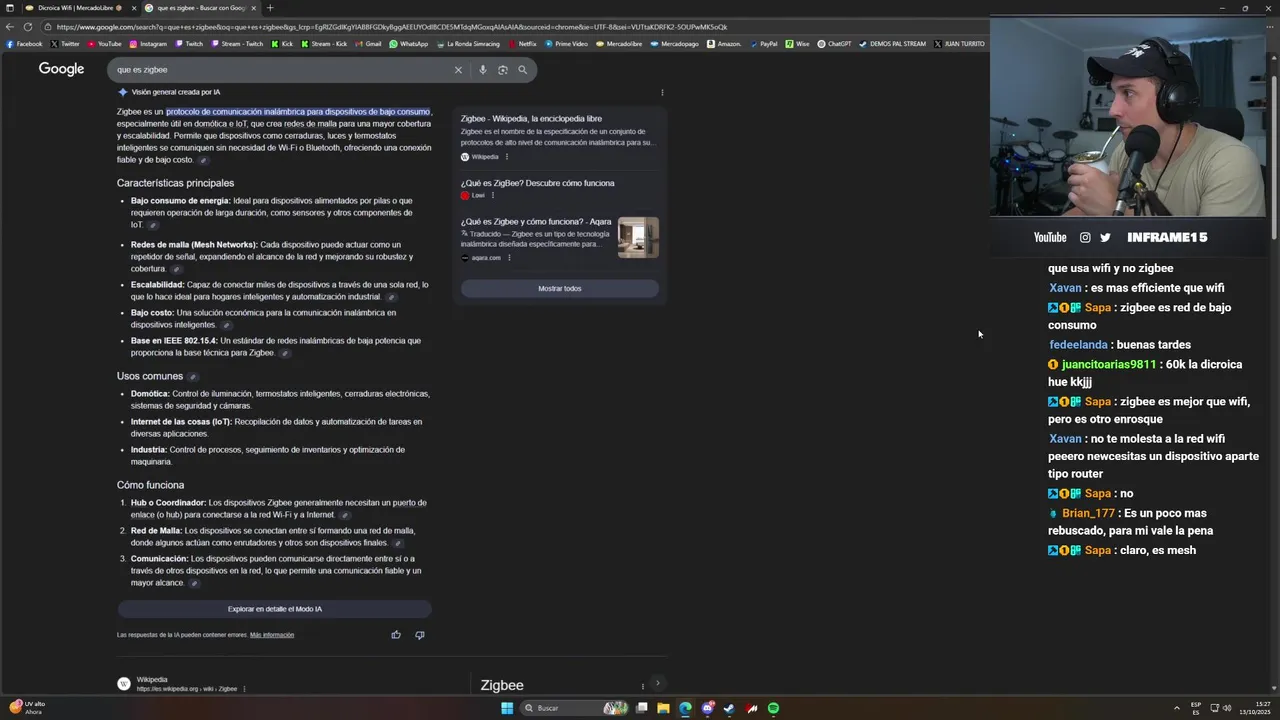
Task: Go back with browser back arrow
Action: click(9, 27)
